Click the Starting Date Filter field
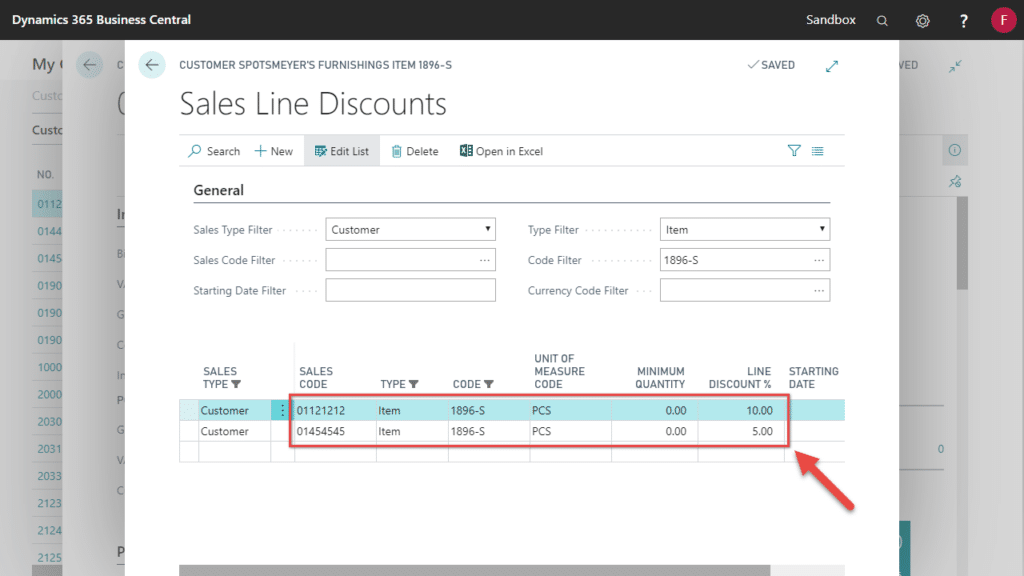Screen dimensions: 1024x576 tap(410, 290)
